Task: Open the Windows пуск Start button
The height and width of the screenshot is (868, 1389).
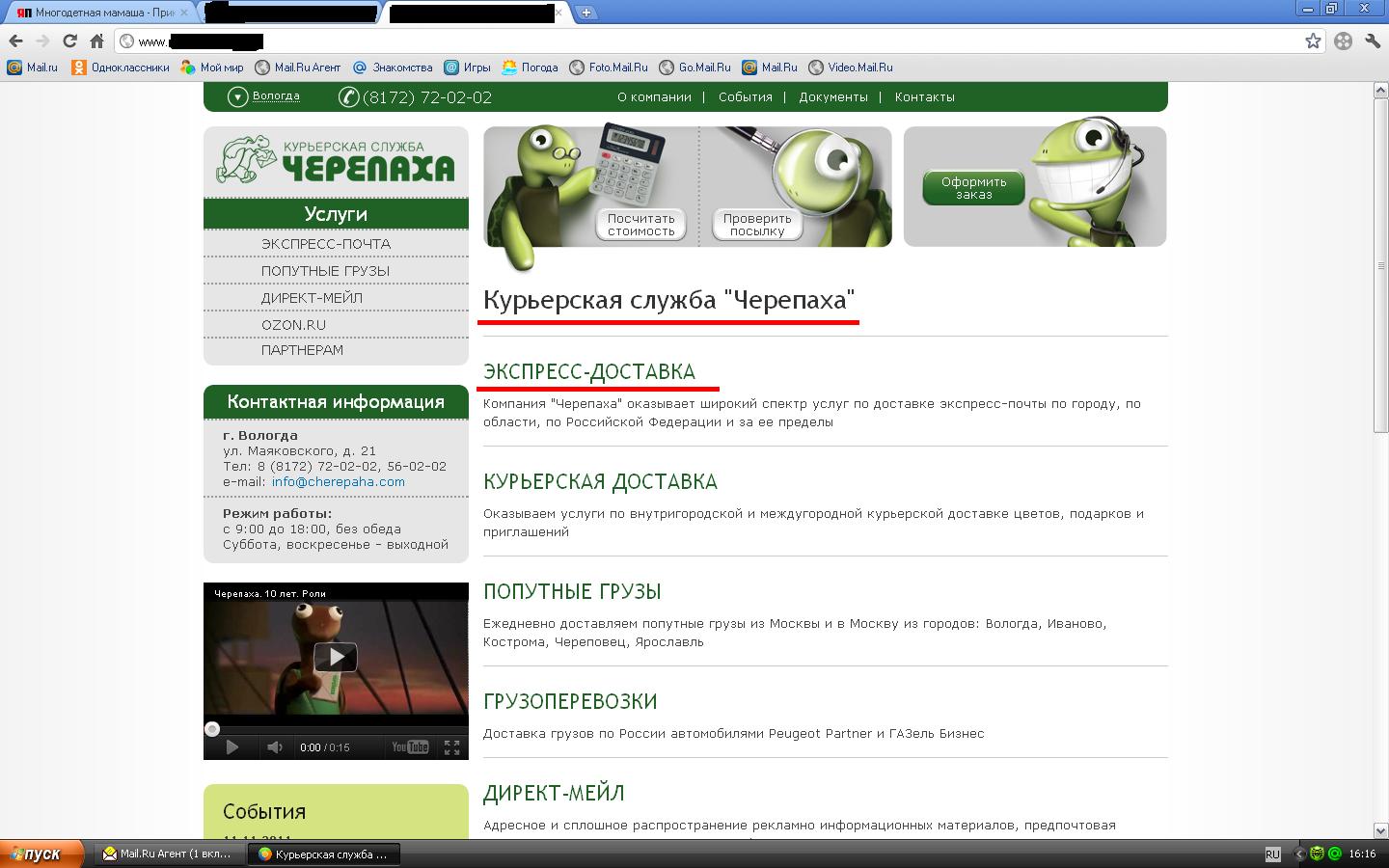Action: tap(41, 854)
